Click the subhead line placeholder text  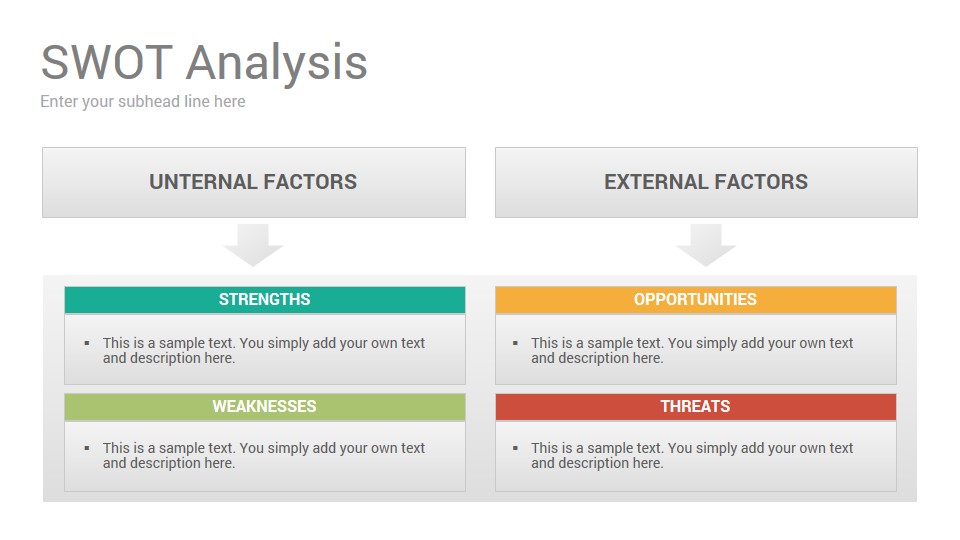pyautogui.click(x=143, y=102)
